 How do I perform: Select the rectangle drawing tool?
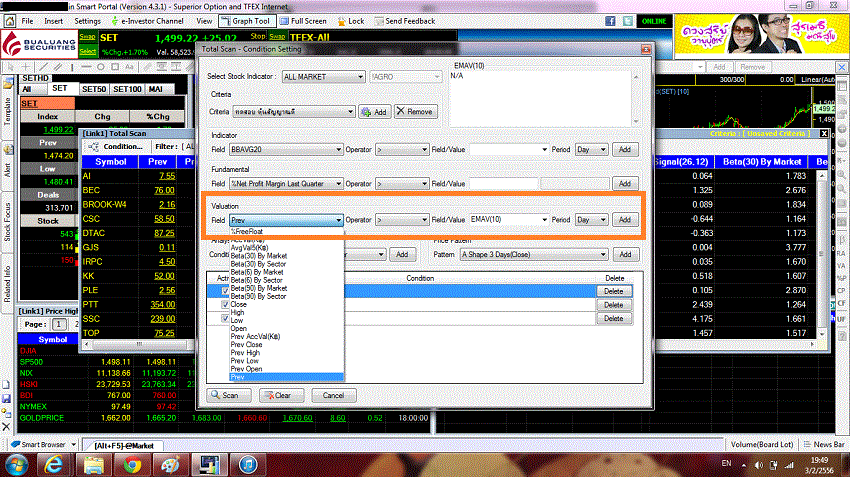(x=115, y=67)
